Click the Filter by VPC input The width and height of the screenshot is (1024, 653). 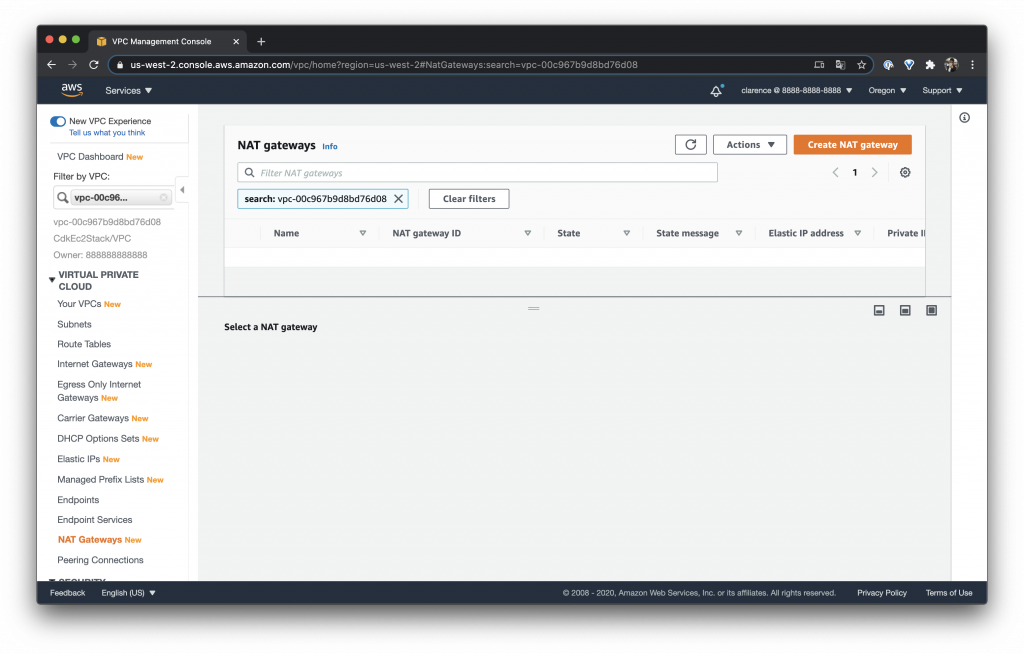pos(112,197)
